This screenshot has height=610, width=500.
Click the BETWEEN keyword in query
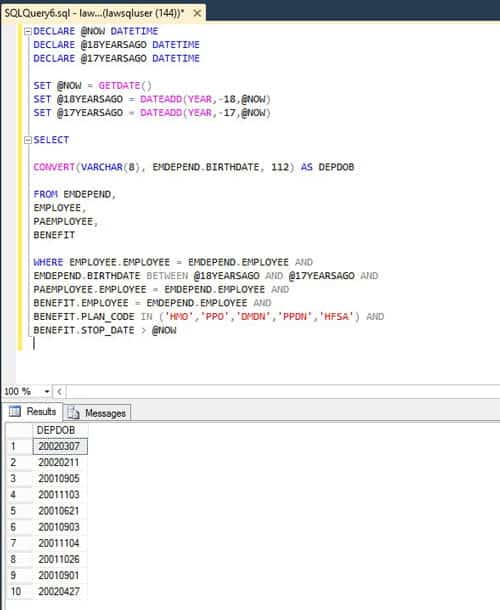pos(167,276)
